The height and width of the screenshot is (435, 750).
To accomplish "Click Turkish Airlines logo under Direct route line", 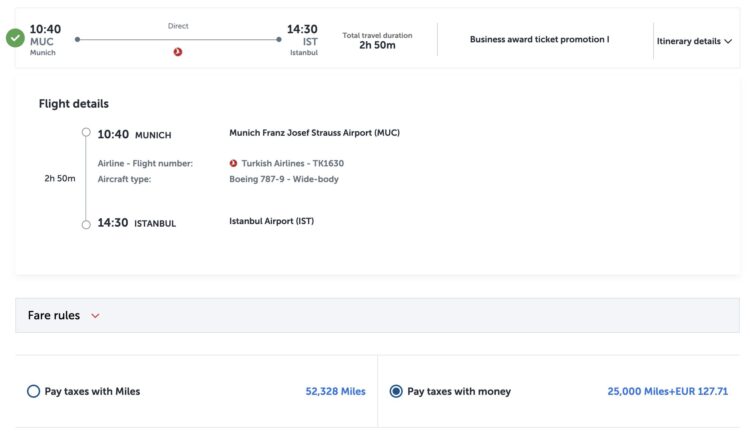I will coord(178,52).
